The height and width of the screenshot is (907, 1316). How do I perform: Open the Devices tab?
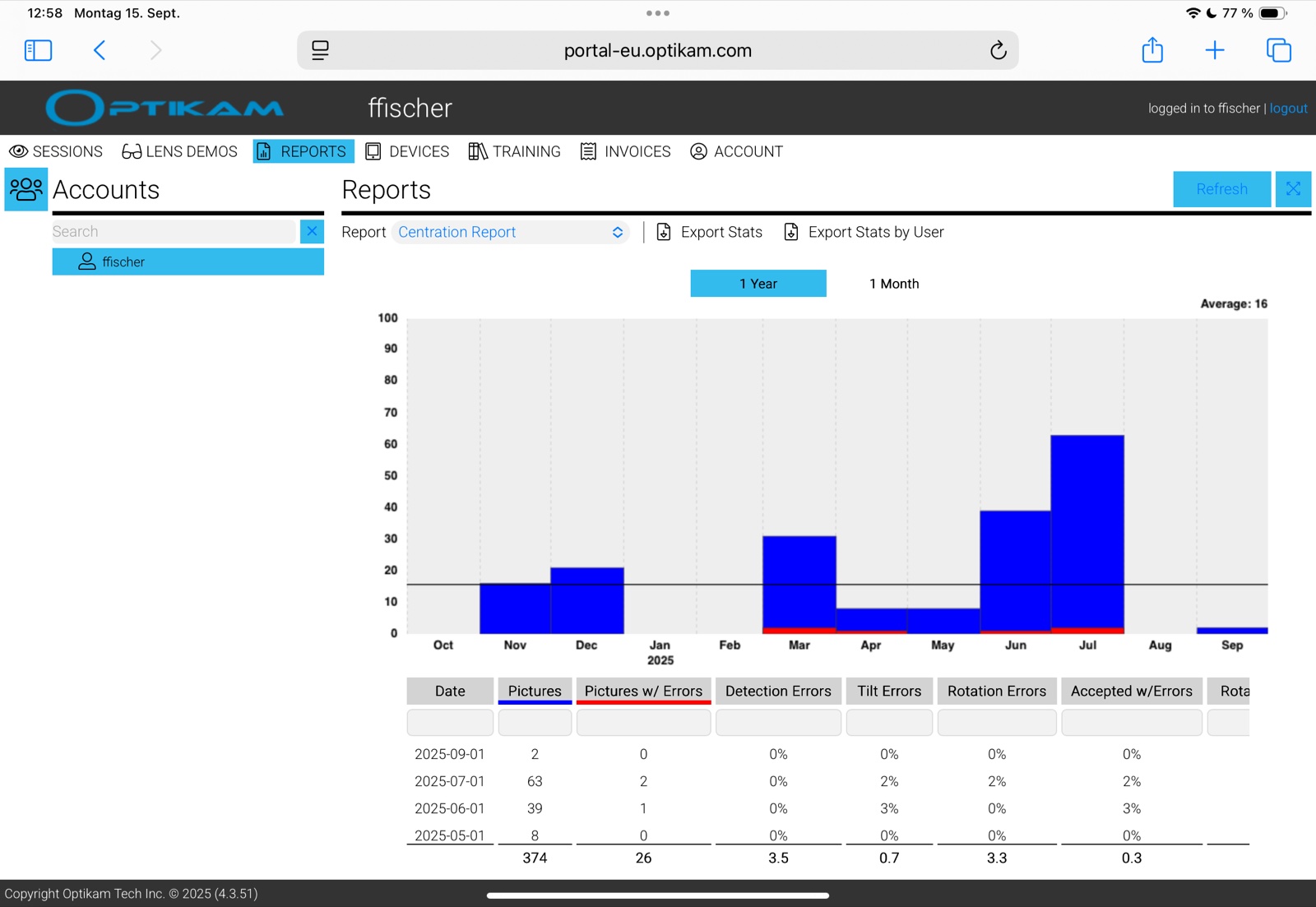(407, 151)
